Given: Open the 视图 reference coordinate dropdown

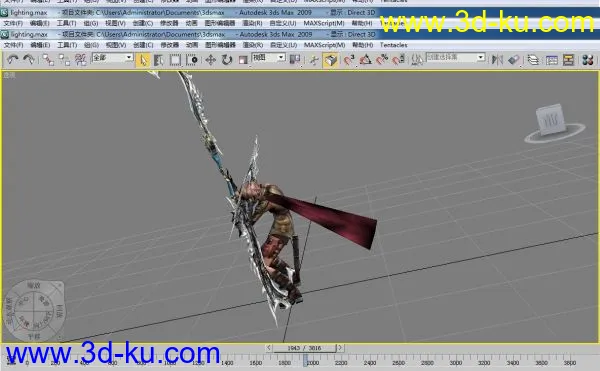Looking at the screenshot, I should [269, 58].
